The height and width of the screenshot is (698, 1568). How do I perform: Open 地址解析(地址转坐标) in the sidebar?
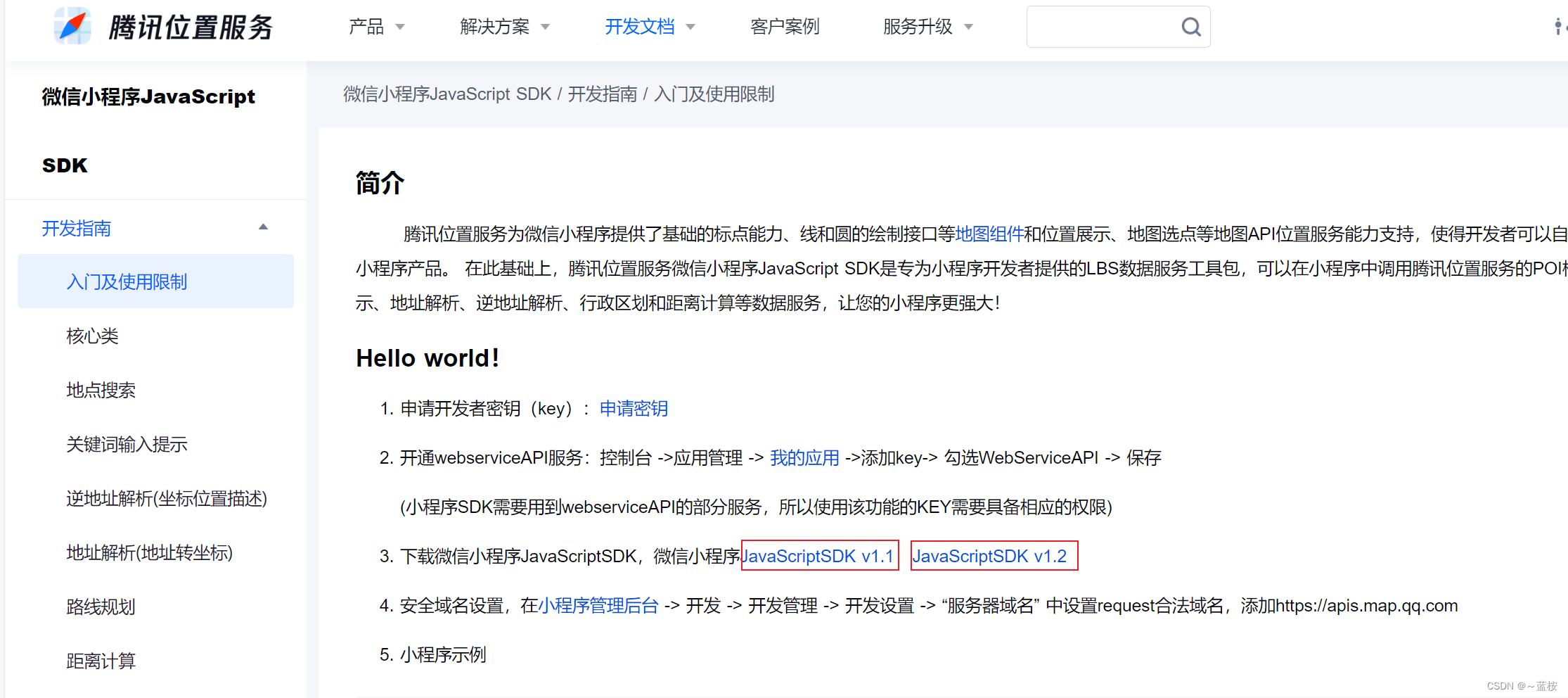(149, 552)
